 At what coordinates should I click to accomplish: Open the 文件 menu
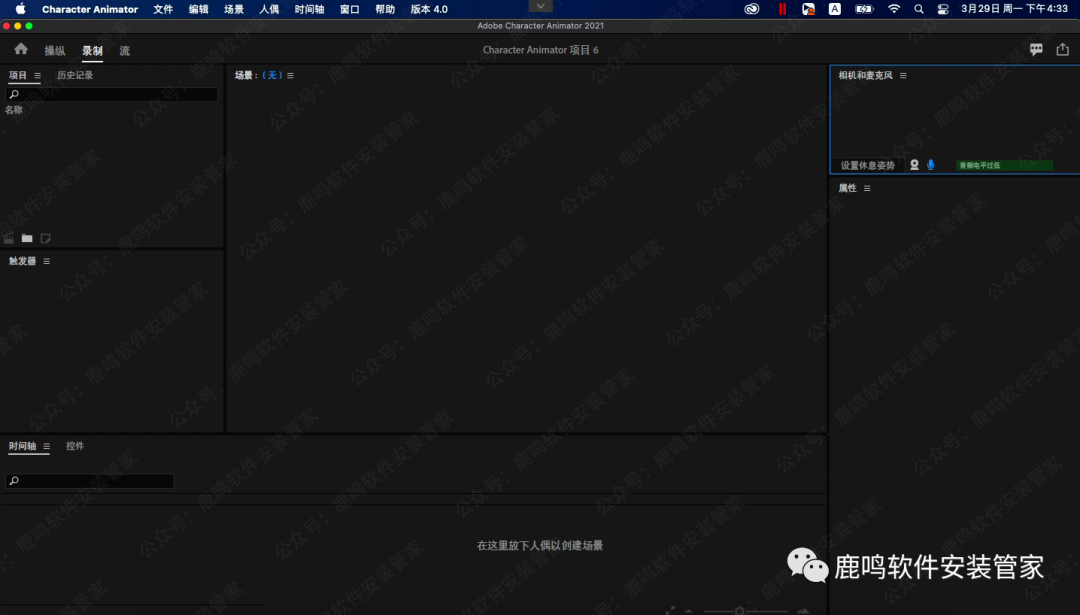[x=163, y=9]
